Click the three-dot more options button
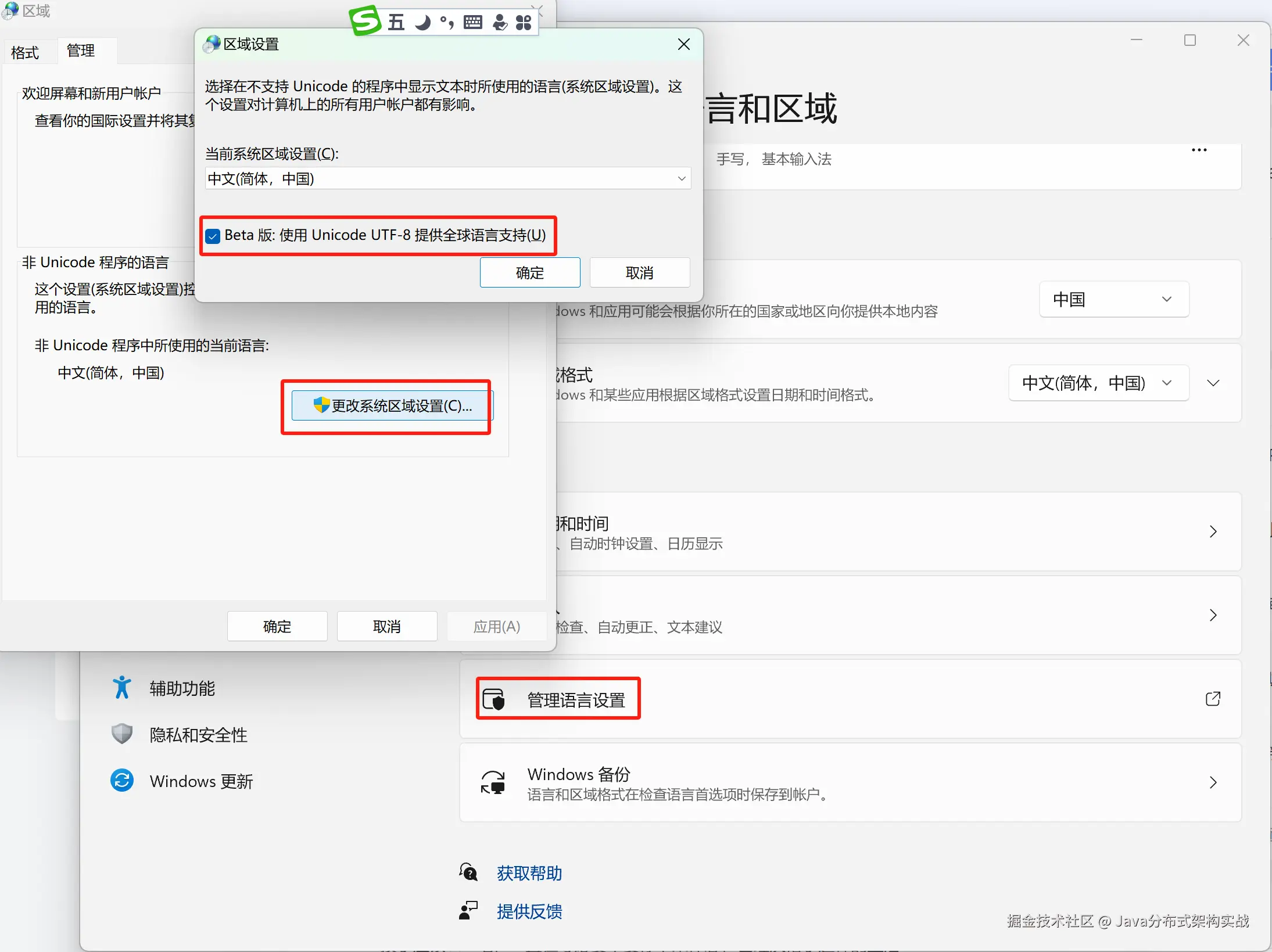1272x952 pixels. [1199, 150]
